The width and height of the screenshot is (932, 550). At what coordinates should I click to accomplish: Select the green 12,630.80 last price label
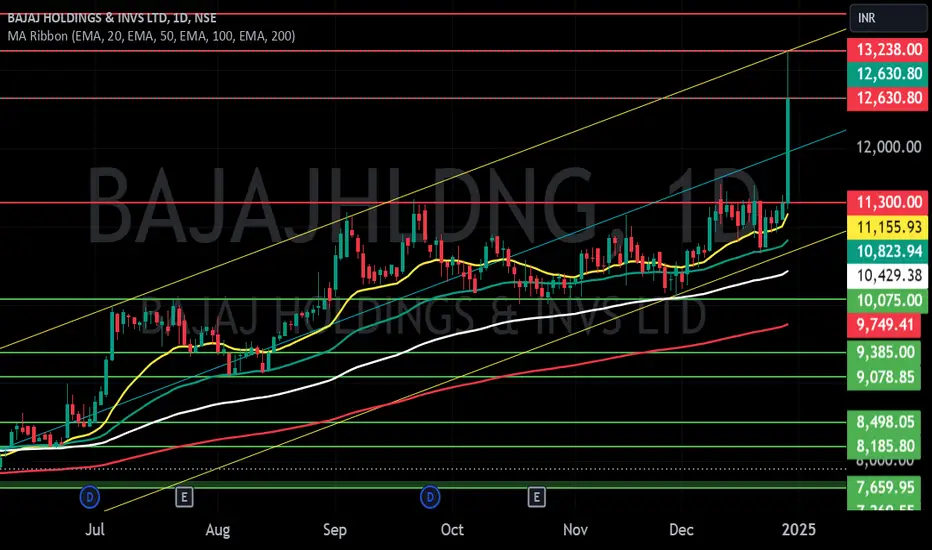[887, 74]
